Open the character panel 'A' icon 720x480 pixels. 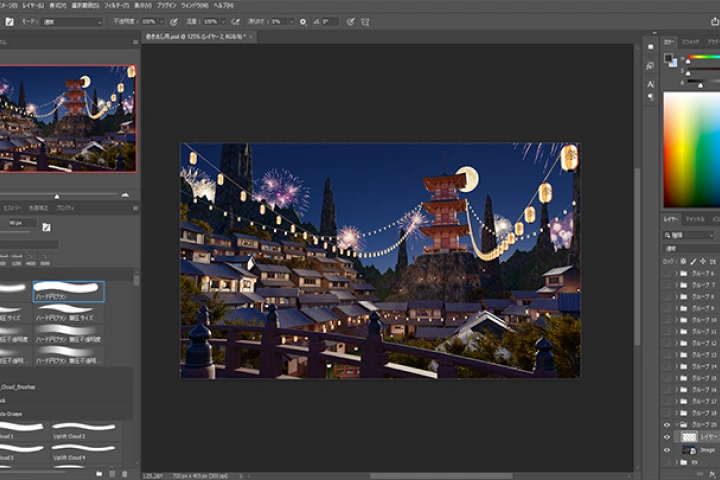650,84
